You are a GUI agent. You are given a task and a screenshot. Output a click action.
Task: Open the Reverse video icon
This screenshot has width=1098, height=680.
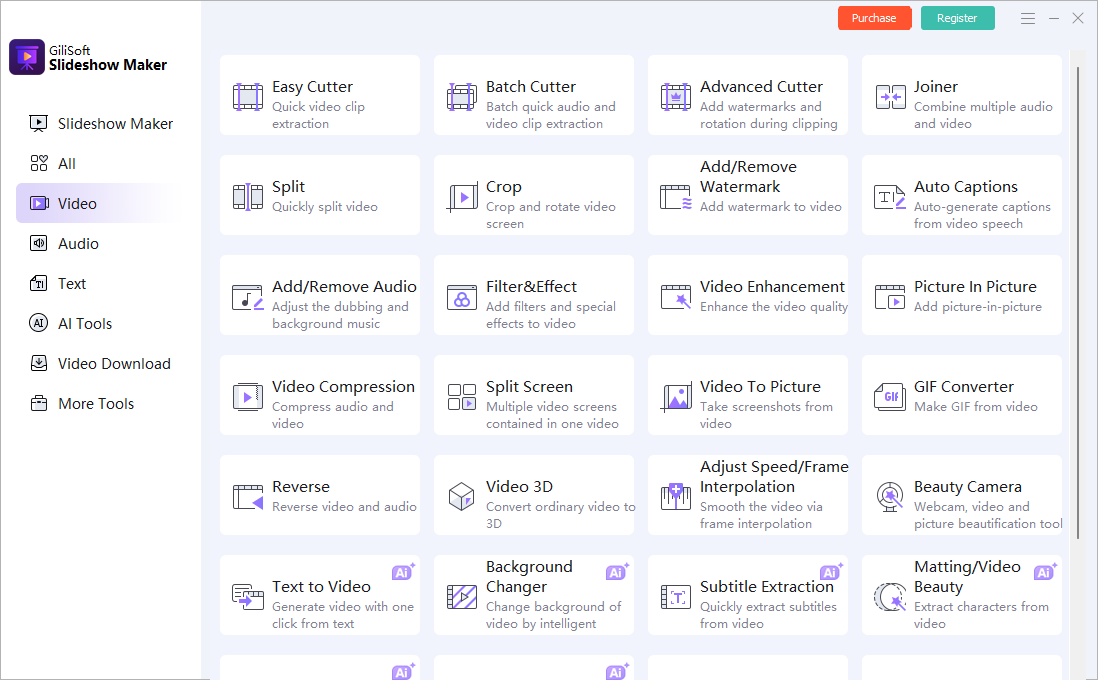[248, 497]
